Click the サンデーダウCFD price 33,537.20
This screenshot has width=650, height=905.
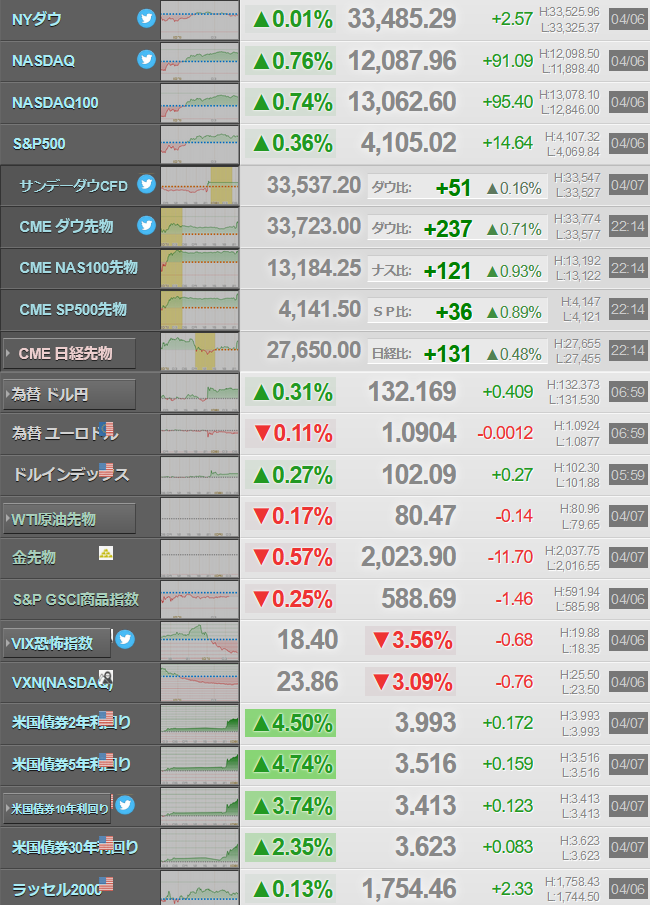click(313, 185)
